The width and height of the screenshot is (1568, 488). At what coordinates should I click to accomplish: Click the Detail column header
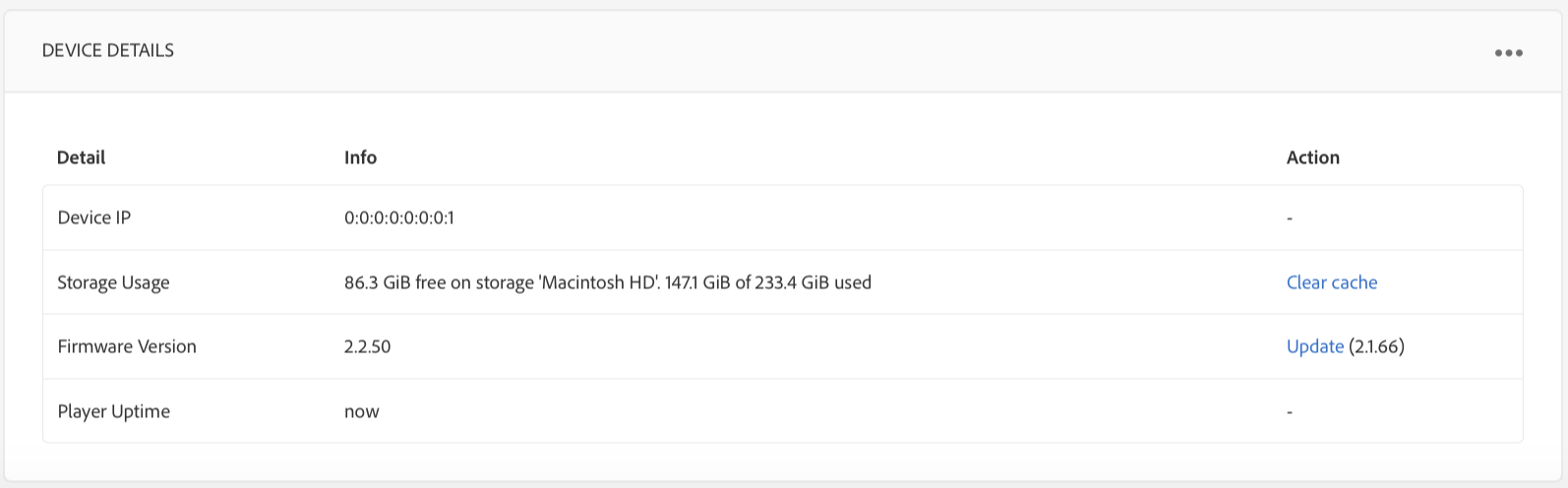click(81, 157)
